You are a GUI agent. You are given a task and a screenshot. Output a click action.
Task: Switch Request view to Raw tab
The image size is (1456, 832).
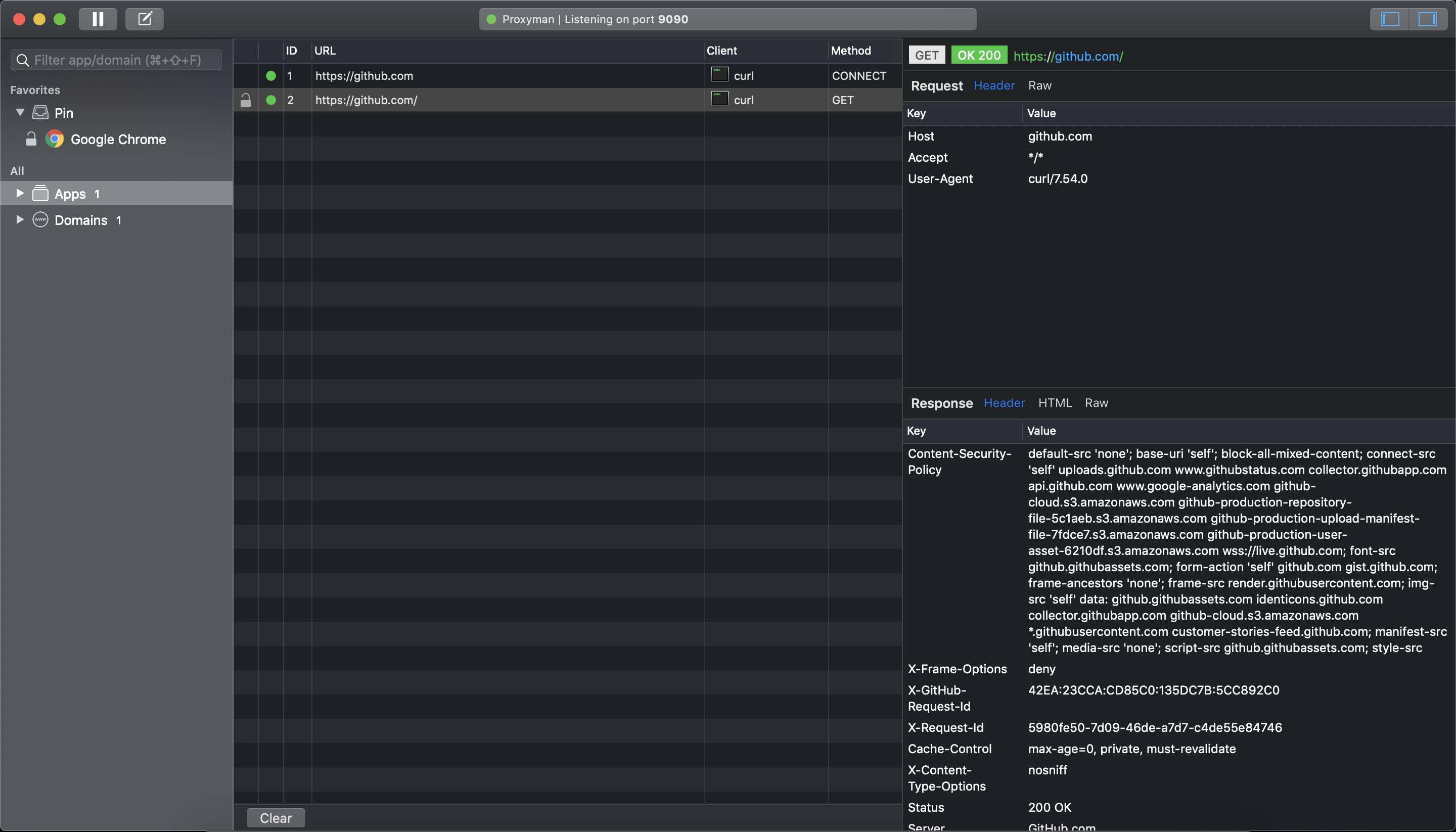pyautogui.click(x=1039, y=86)
